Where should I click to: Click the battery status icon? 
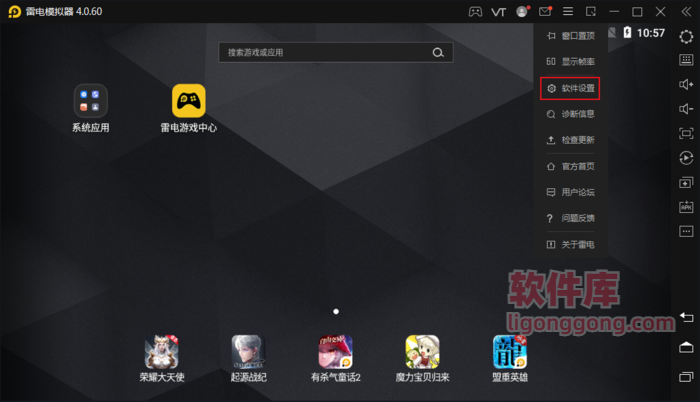[627, 32]
